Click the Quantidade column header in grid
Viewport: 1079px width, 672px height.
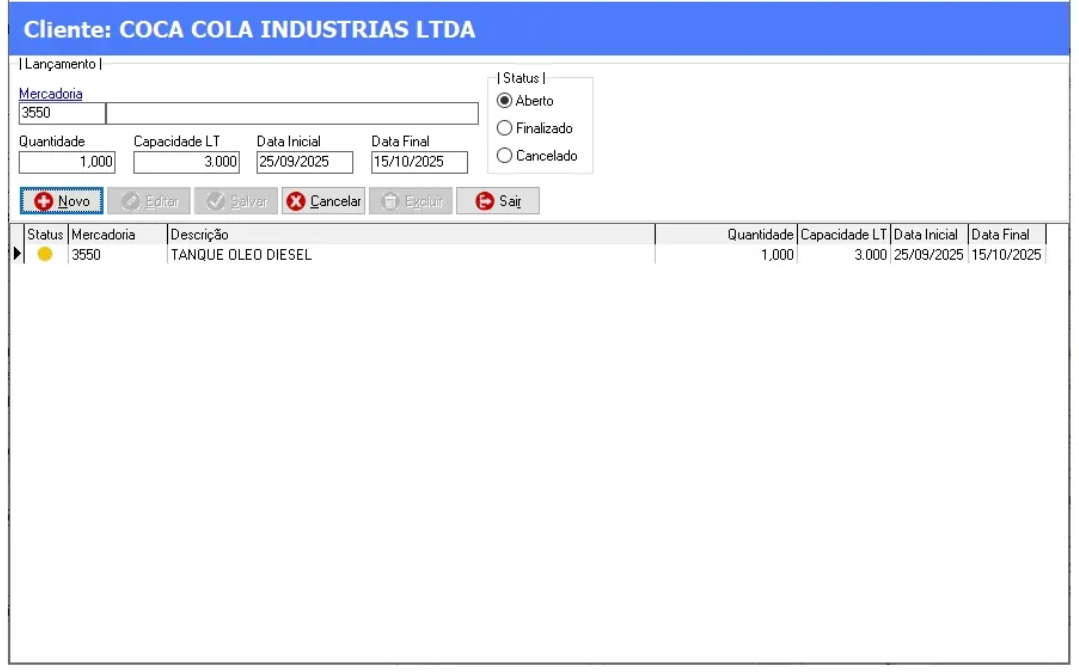tap(727, 235)
